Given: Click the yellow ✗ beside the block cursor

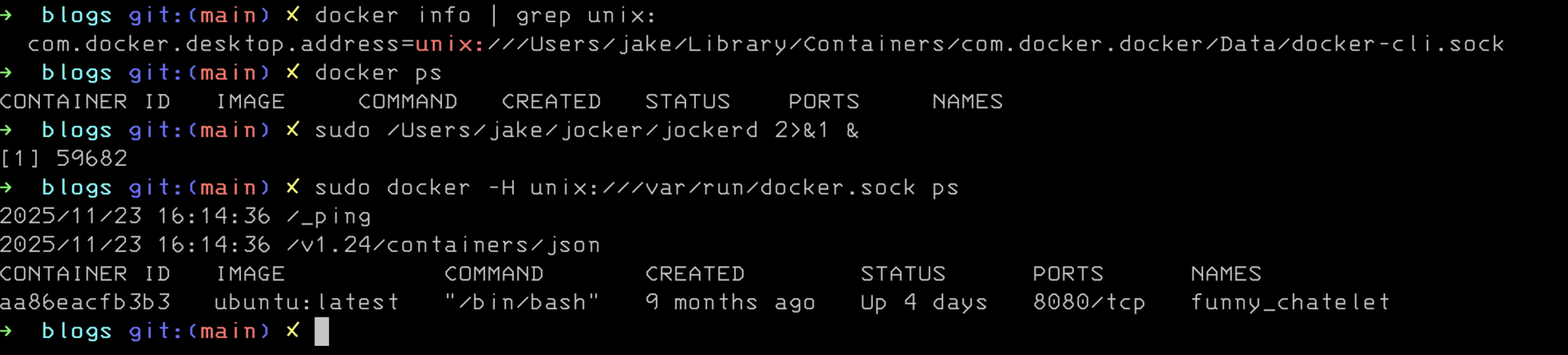Looking at the screenshot, I should point(292,331).
